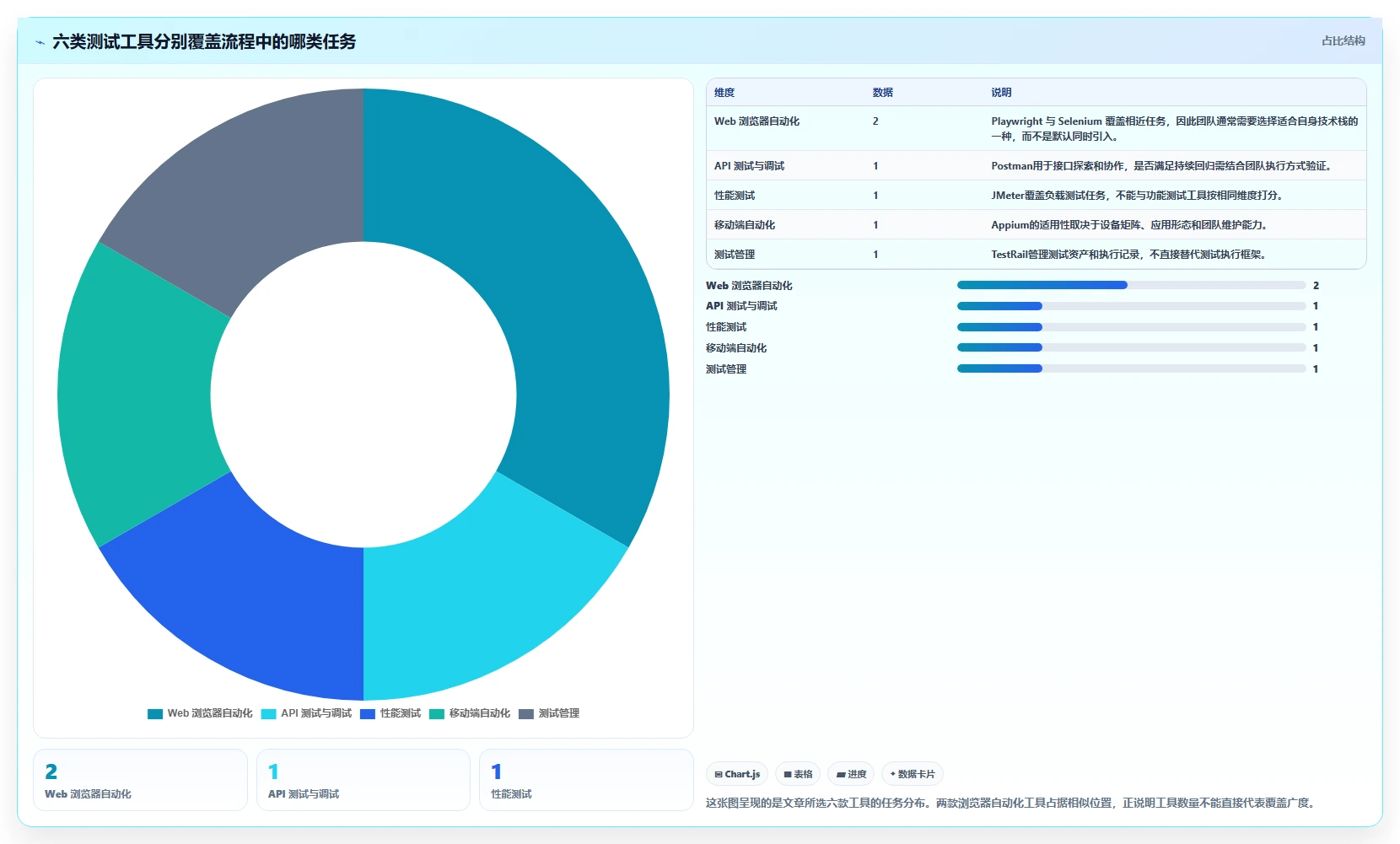
Task: Toggle 性能测试 legend color swatch
Action: coord(368,714)
